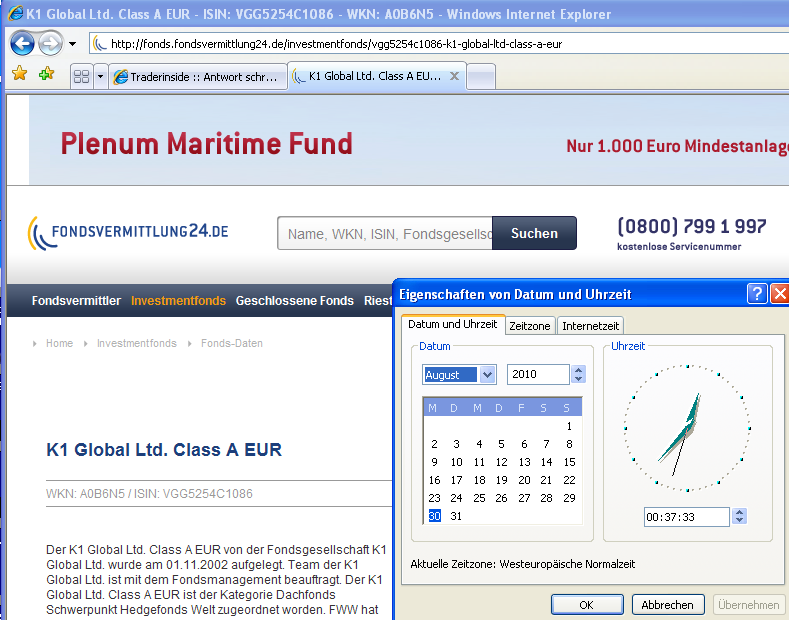Click the year 2010 input field
The image size is (789, 620).
pyautogui.click(x=538, y=374)
